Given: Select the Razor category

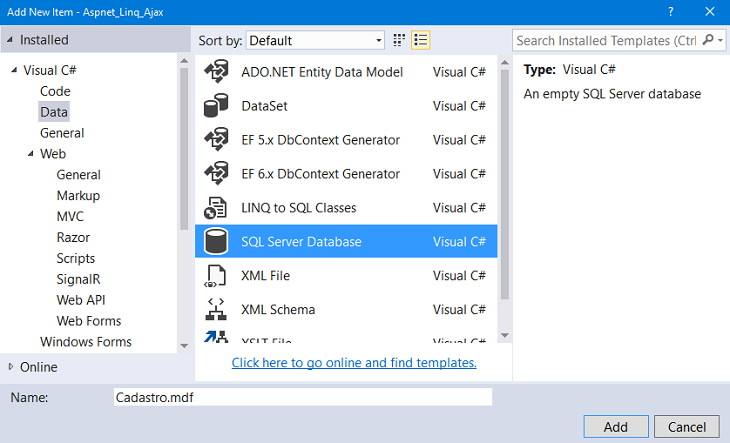Looking at the screenshot, I should (73, 237).
